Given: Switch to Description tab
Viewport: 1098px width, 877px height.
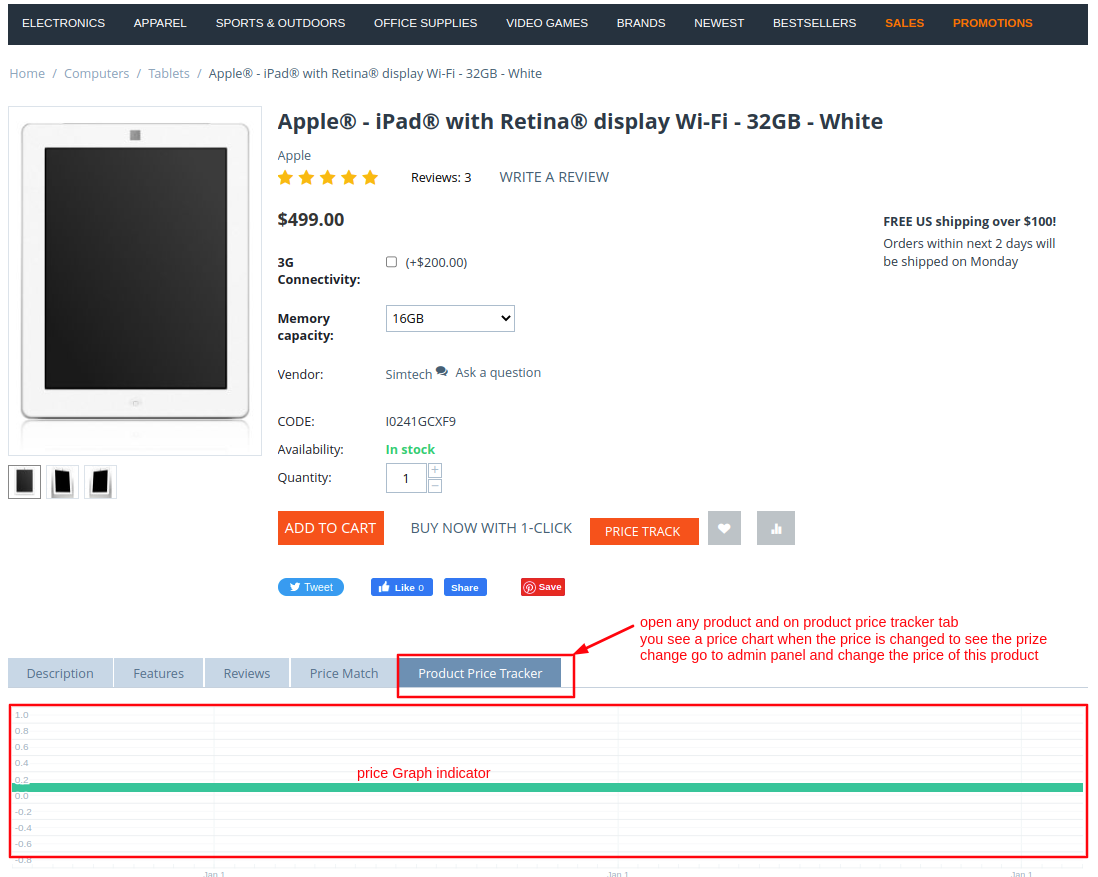Looking at the screenshot, I should coord(60,673).
